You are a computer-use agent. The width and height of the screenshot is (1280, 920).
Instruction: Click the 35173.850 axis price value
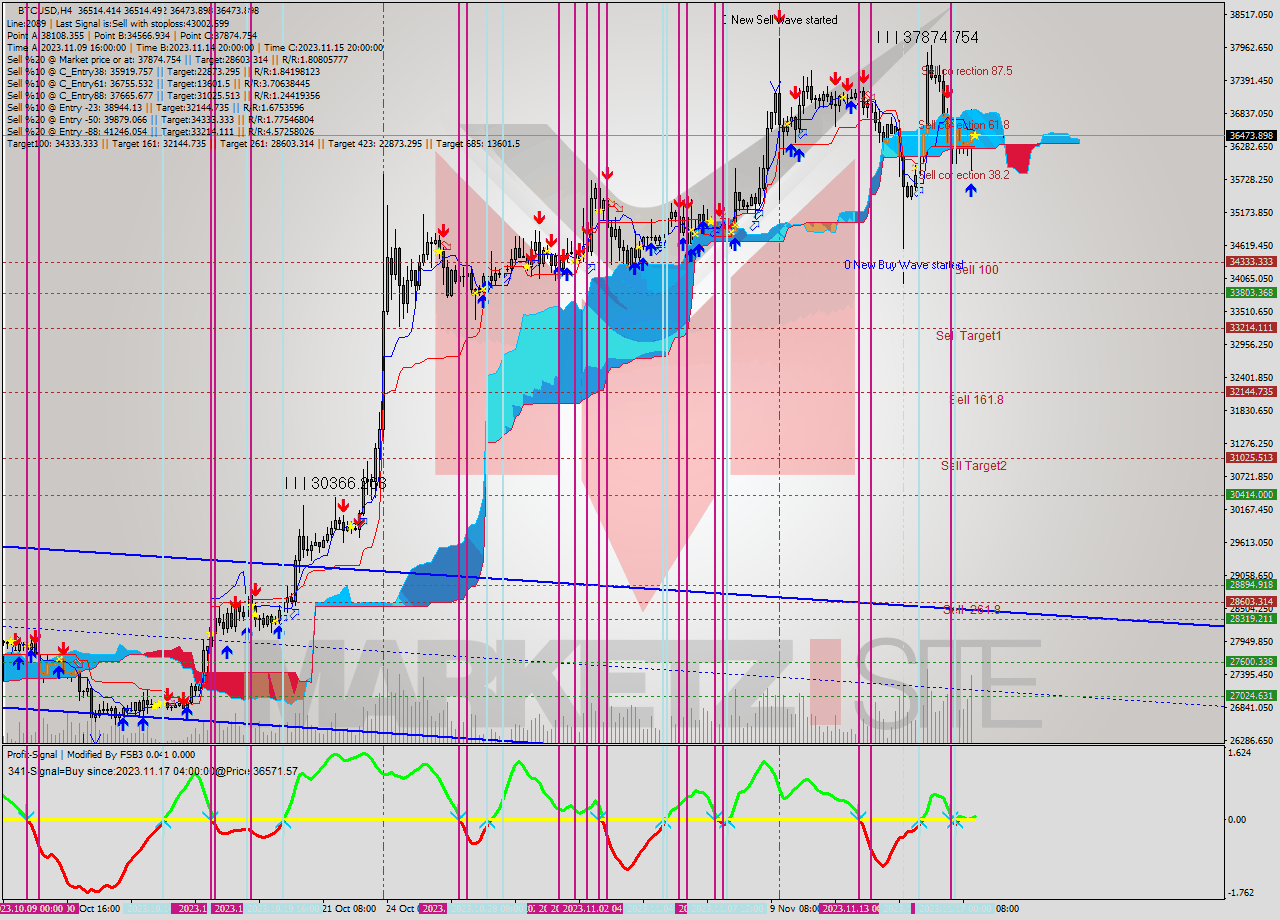pos(1251,213)
